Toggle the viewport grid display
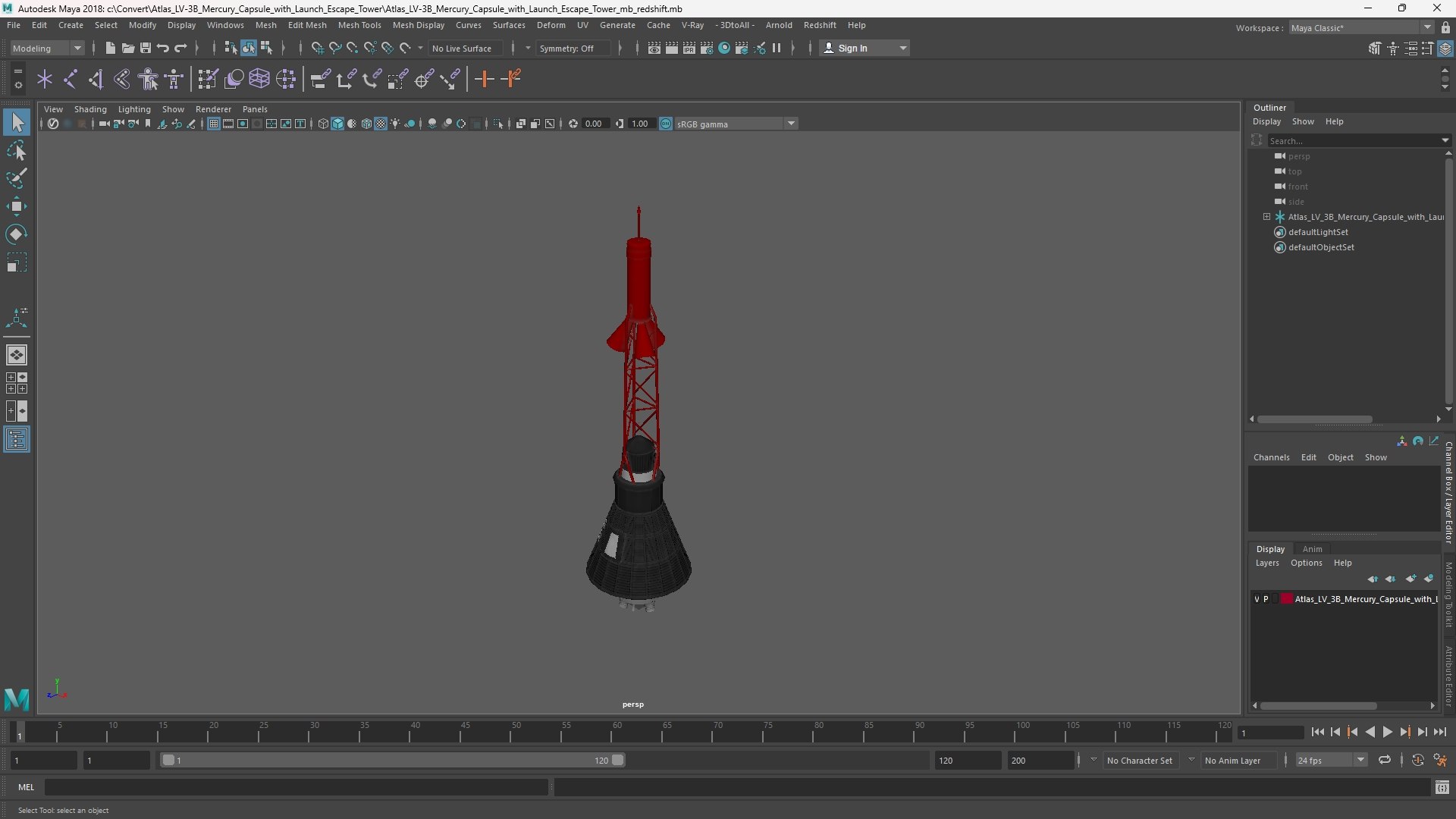 tap(214, 124)
